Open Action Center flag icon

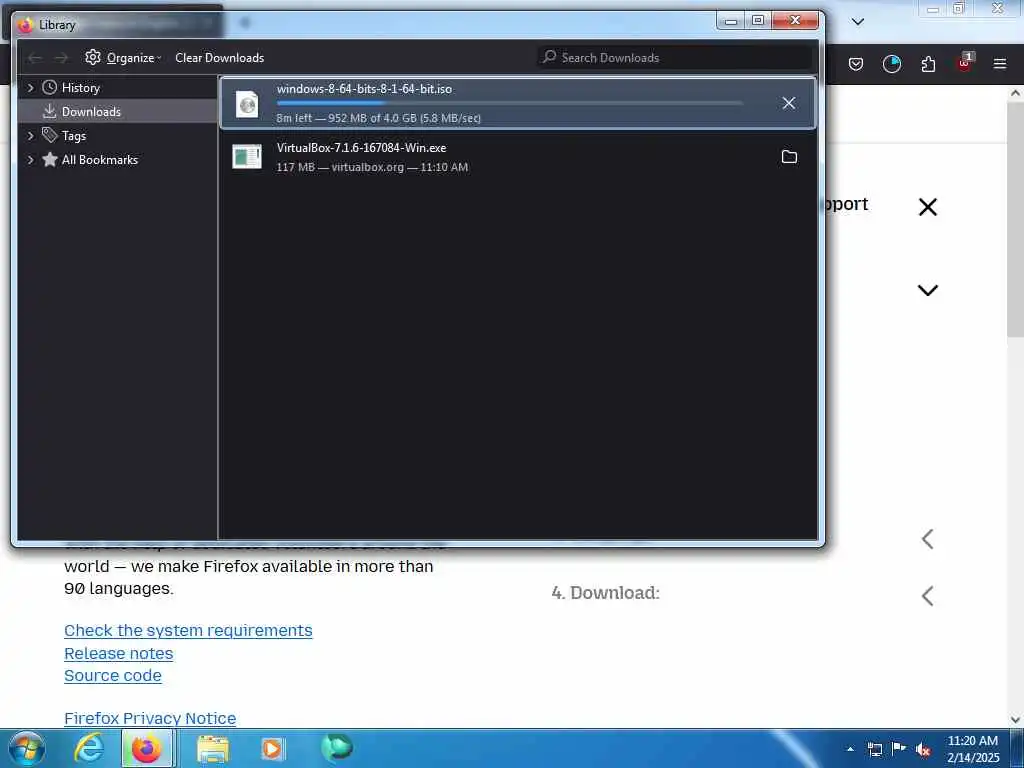[x=899, y=749]
